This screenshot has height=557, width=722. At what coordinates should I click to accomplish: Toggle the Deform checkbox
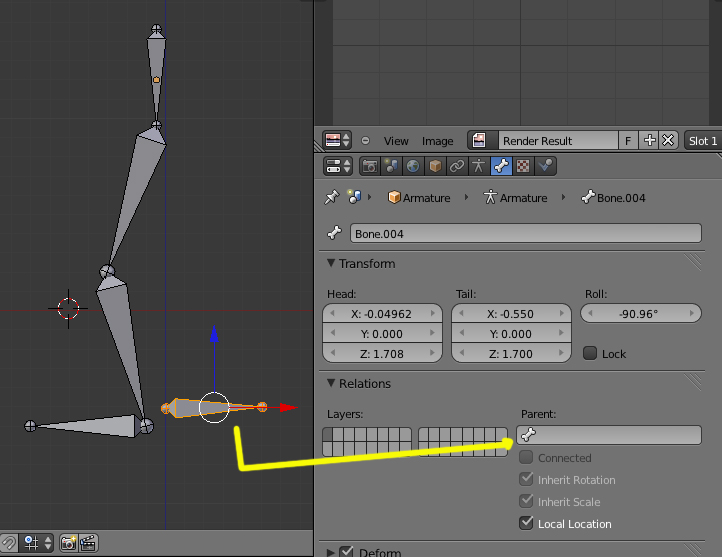346,551
